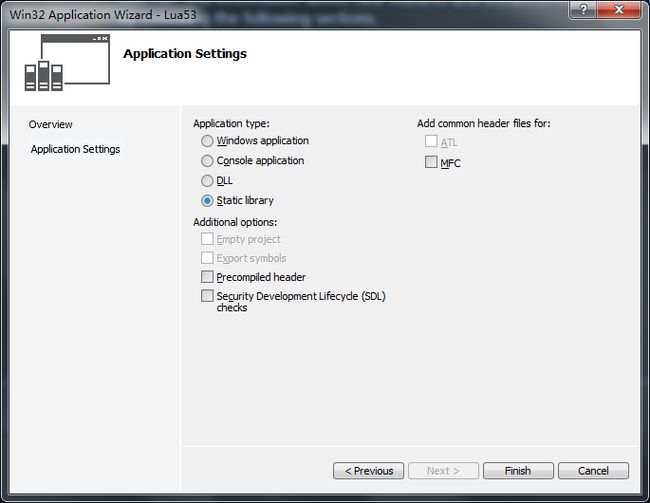650x503 pixels.
Task: Choose Console application type
Action: (x=207, y=161)
